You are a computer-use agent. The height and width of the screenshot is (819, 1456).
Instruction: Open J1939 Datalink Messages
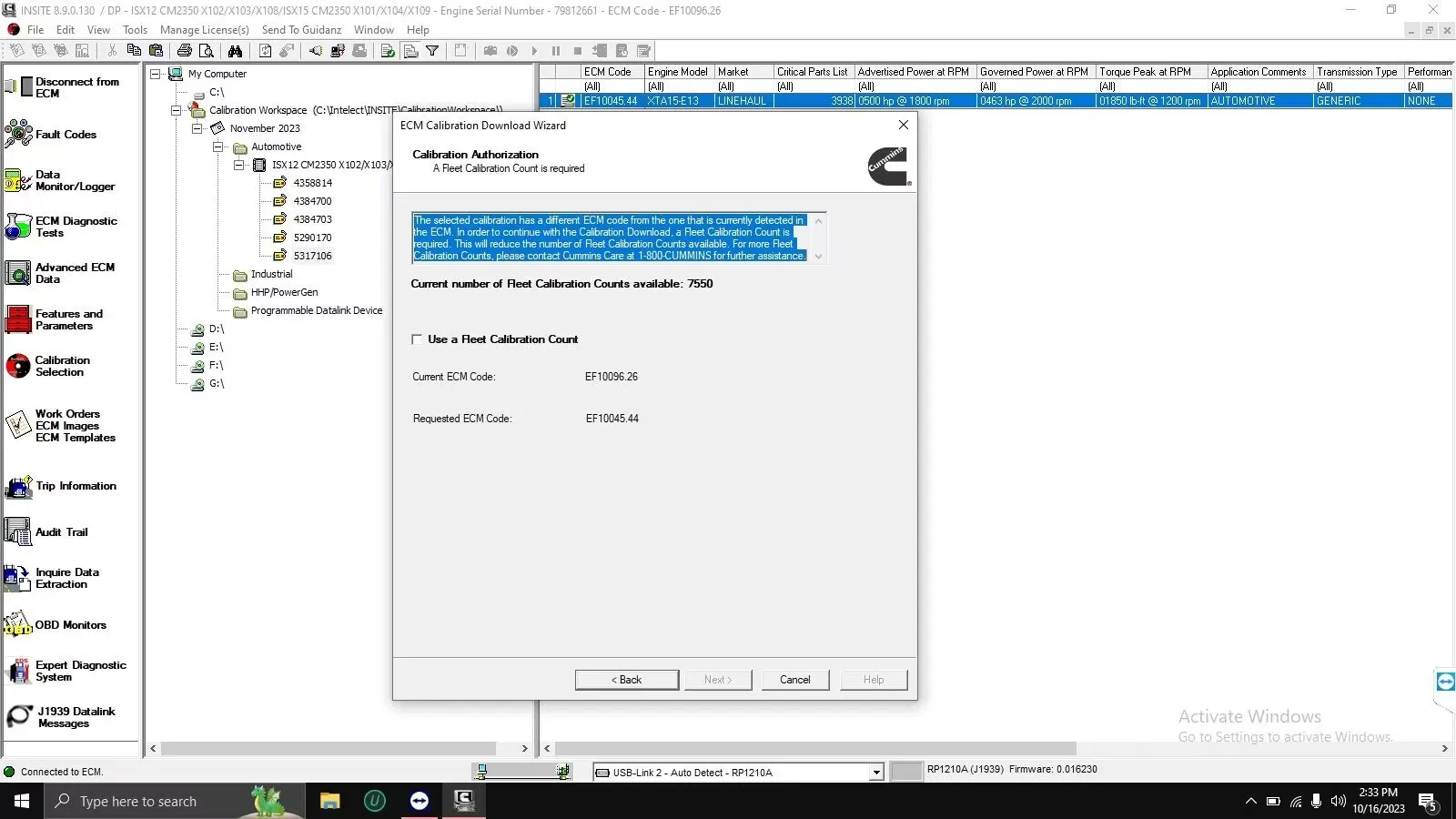(60, 717)
